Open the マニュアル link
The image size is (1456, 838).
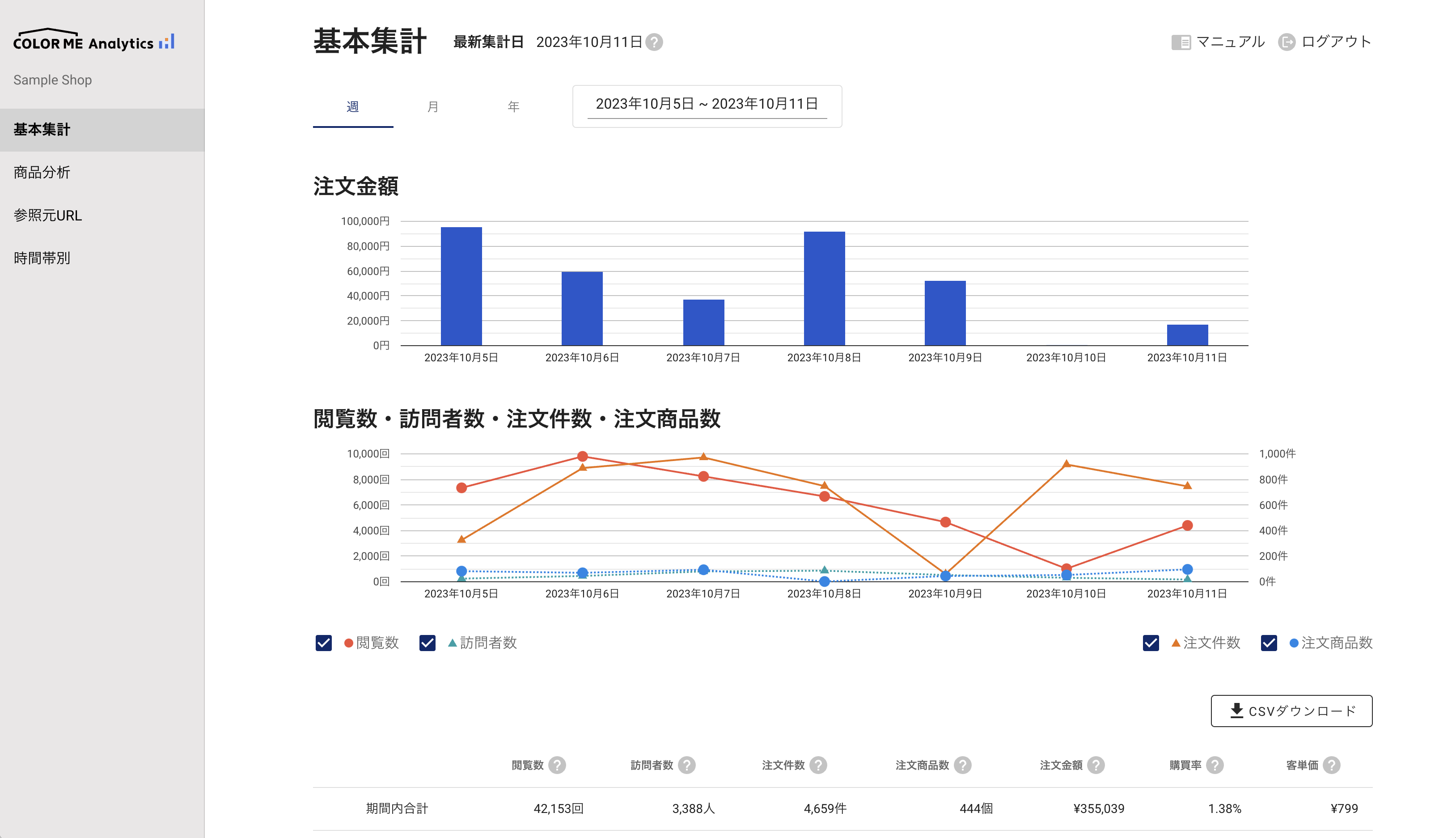click(1218, 42)
